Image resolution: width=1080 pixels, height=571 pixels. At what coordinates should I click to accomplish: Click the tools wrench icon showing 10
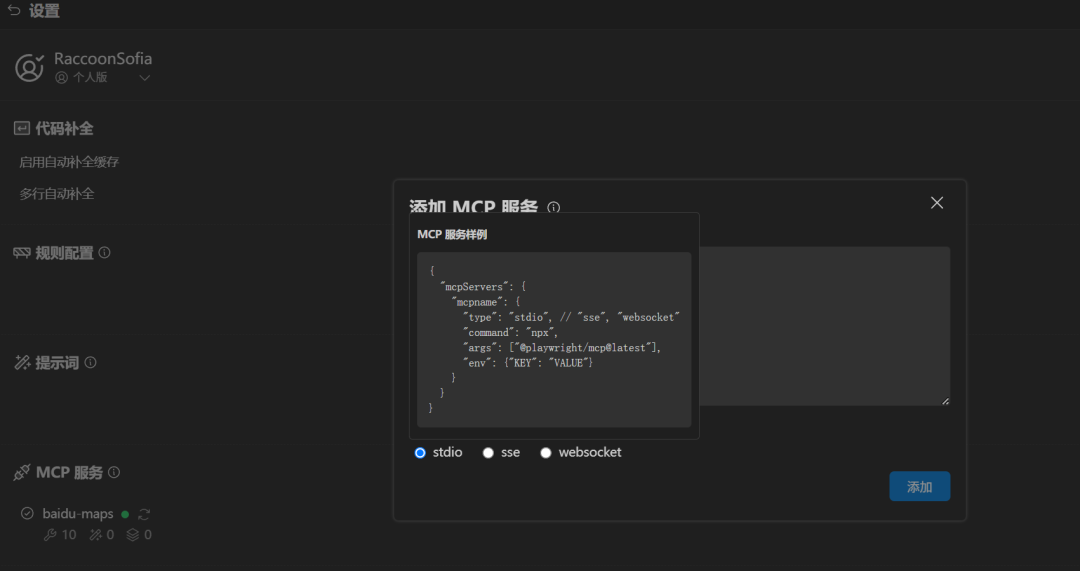pyautogui.click(x=50, y=534)
